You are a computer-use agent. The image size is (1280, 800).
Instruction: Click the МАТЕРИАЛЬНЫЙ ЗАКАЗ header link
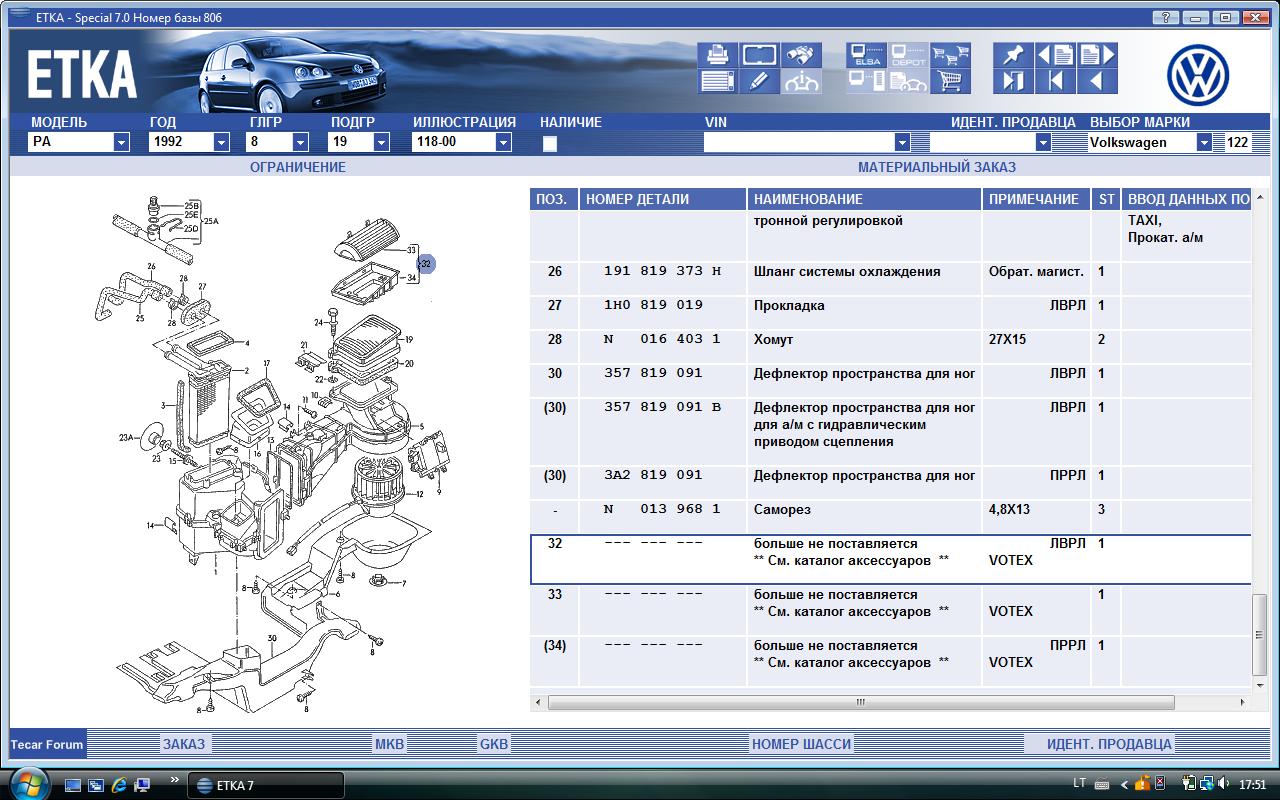pos(937,167)
